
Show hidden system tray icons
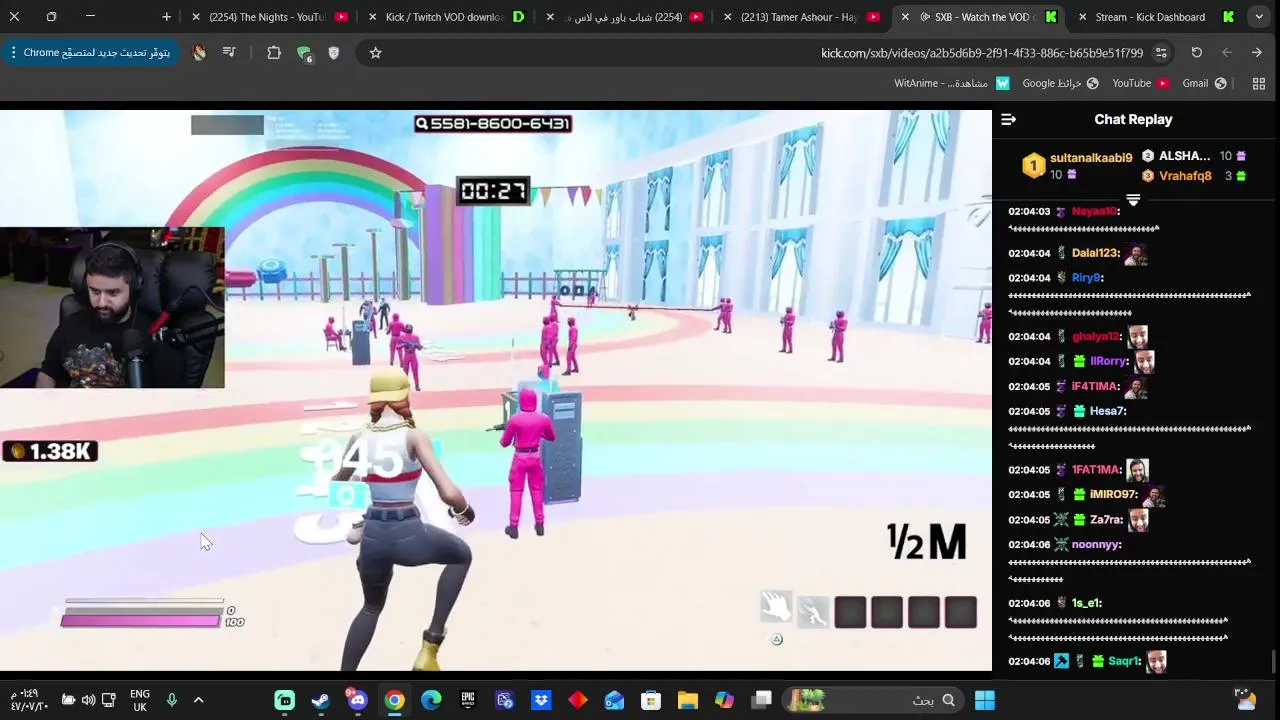pos(198,700)
